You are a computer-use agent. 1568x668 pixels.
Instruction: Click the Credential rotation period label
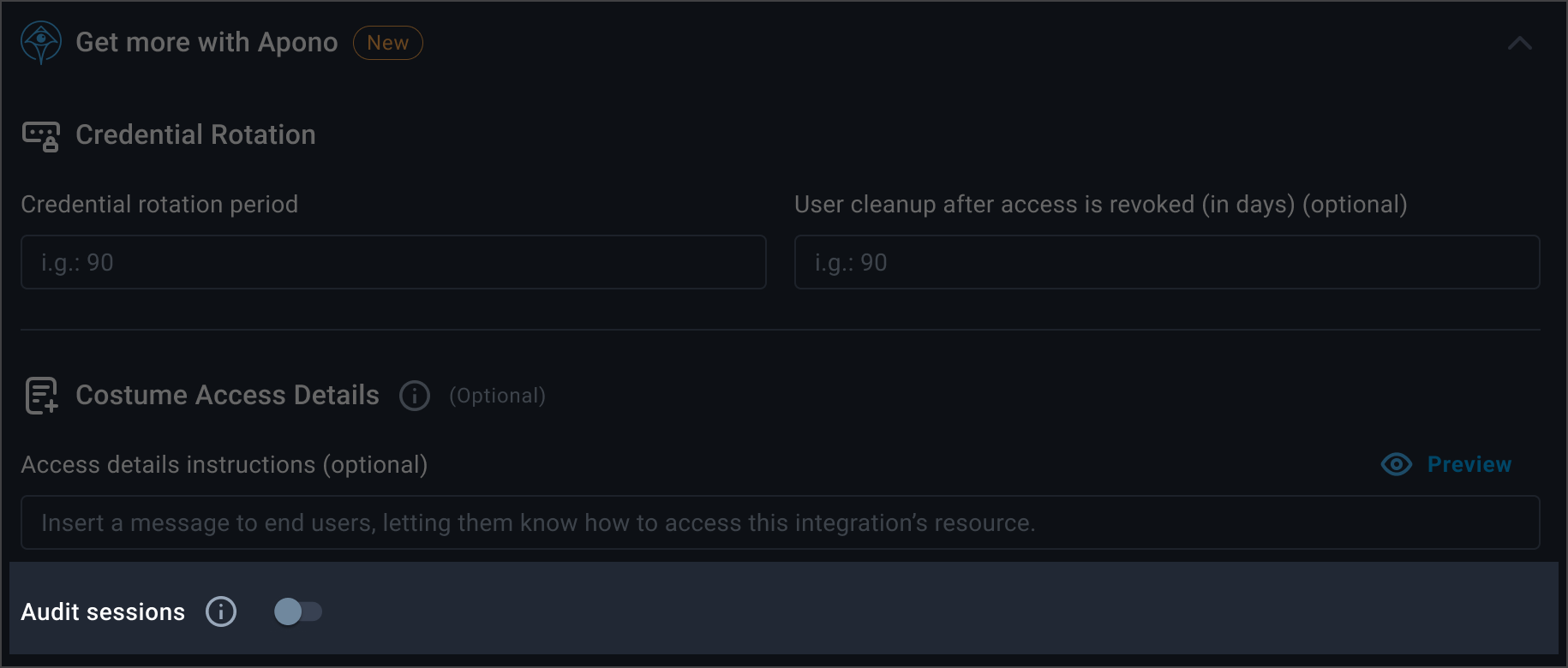click(159, 205)
